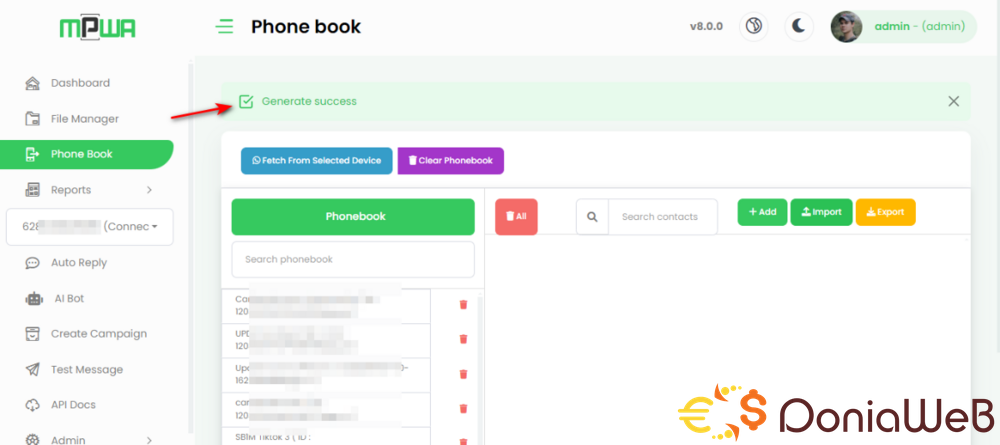Open File Manager in the sidebar
This screenshot has height=445, width=1000.
pos(85,119)
